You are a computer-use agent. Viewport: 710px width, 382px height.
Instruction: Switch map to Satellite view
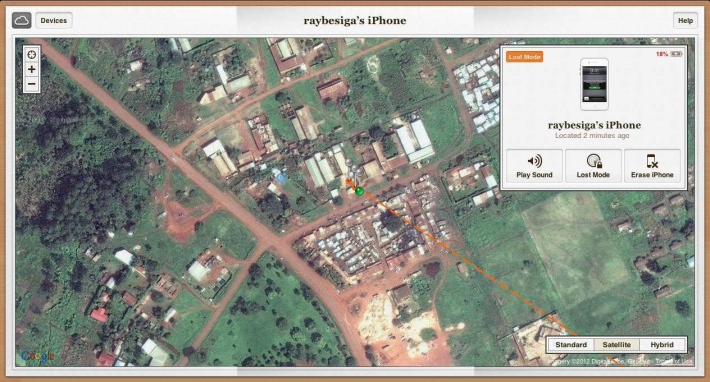[617, 345]
